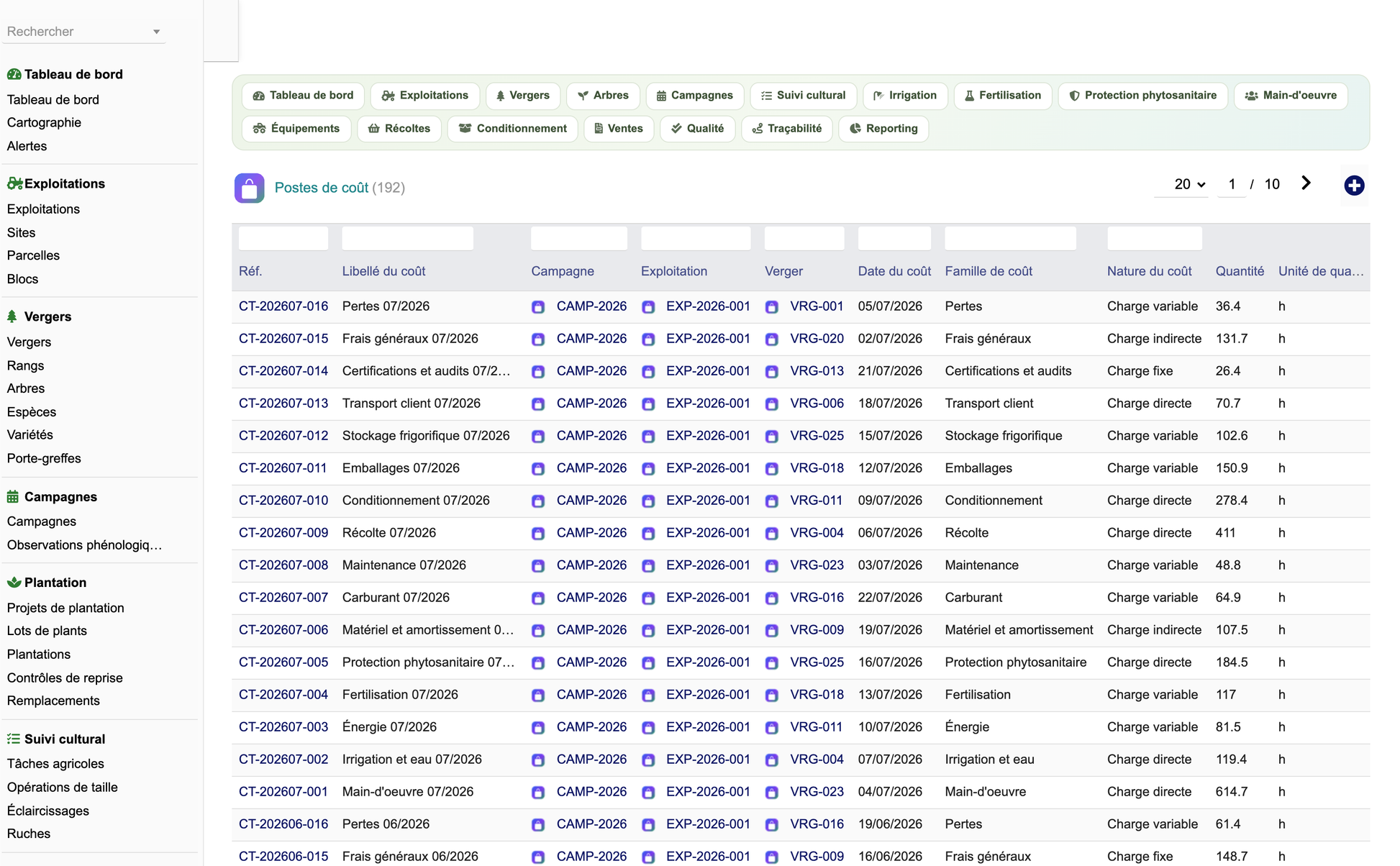Open record CT-202607-016
Screen dimensions: 1400x866
[x=283, y=306]
